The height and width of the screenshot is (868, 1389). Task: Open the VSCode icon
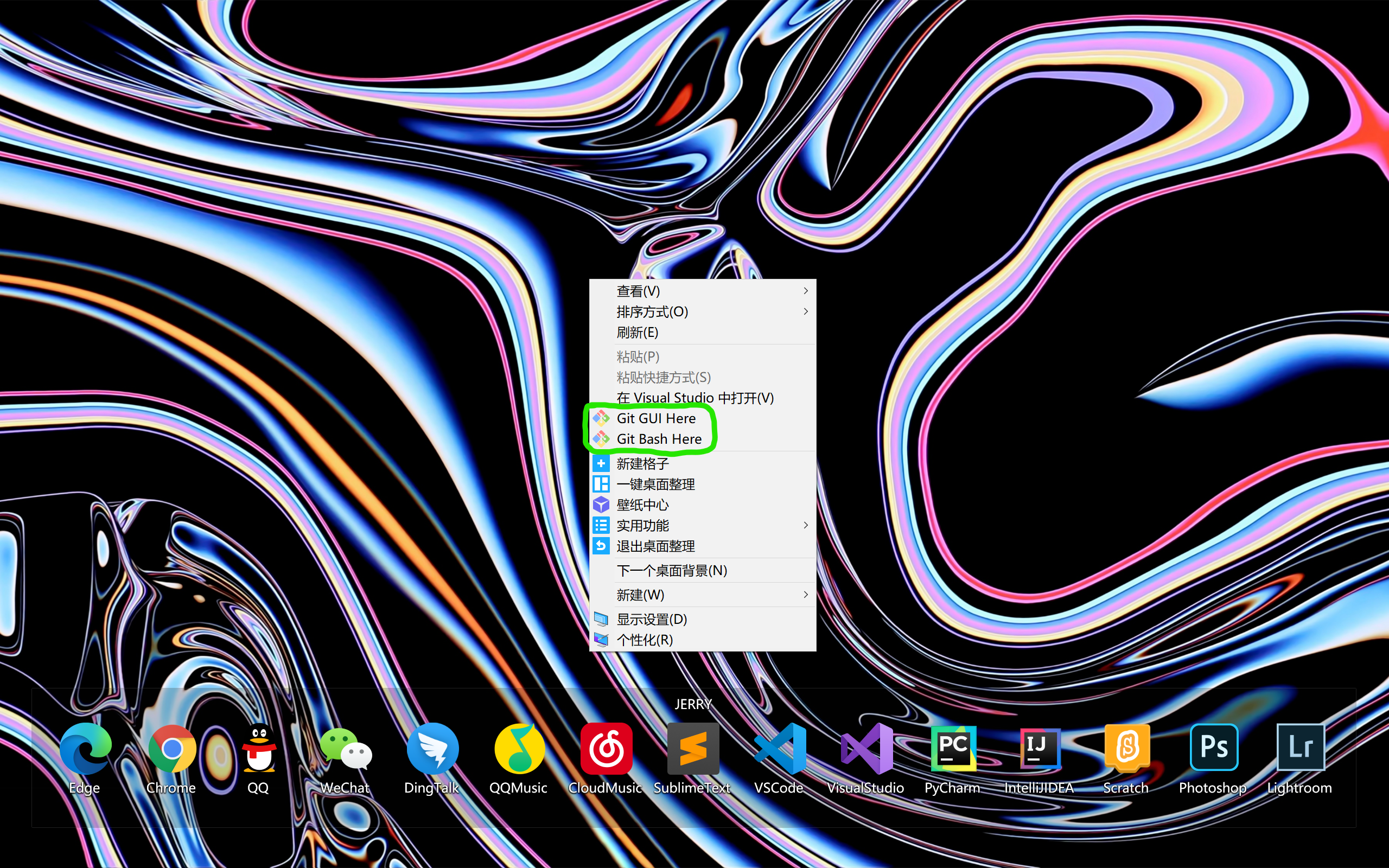click(780, 748)
